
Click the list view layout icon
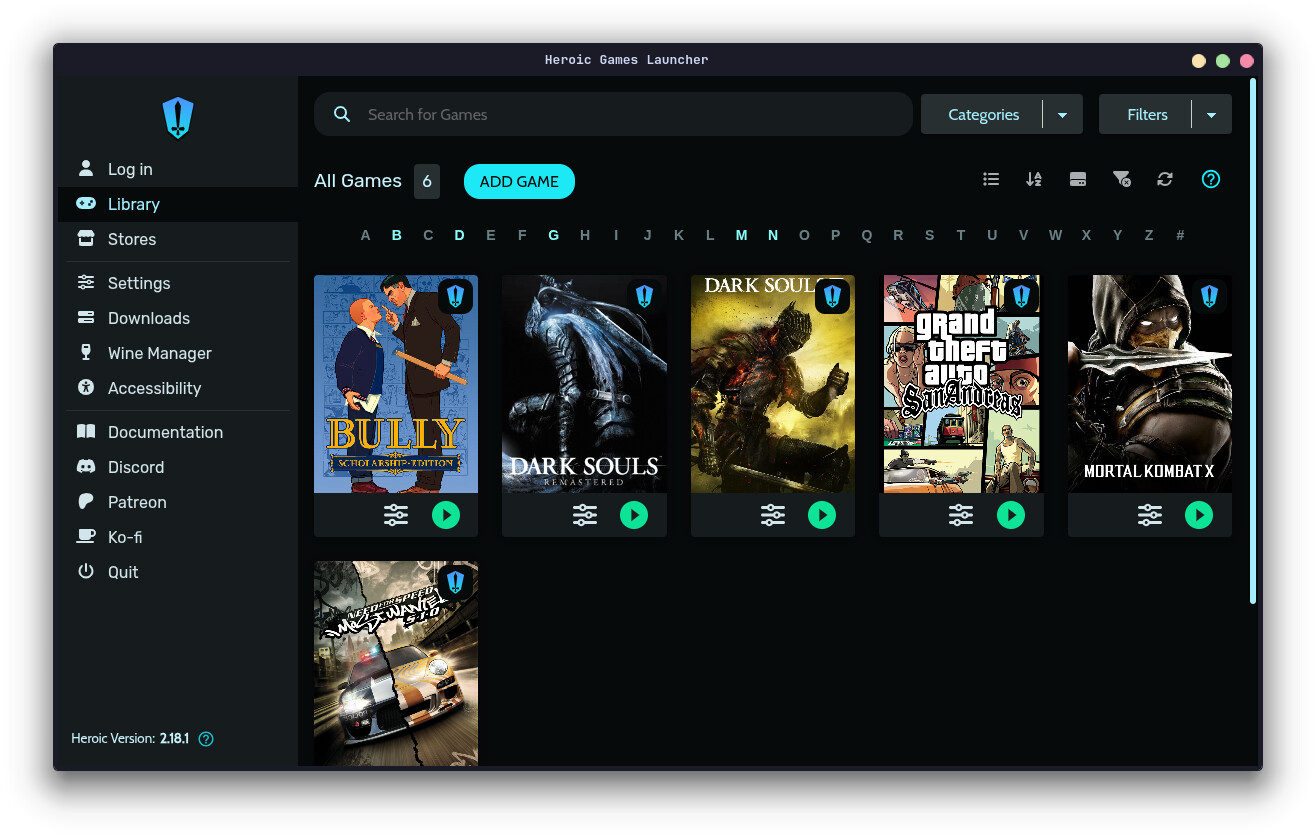[x=991, y=179]
